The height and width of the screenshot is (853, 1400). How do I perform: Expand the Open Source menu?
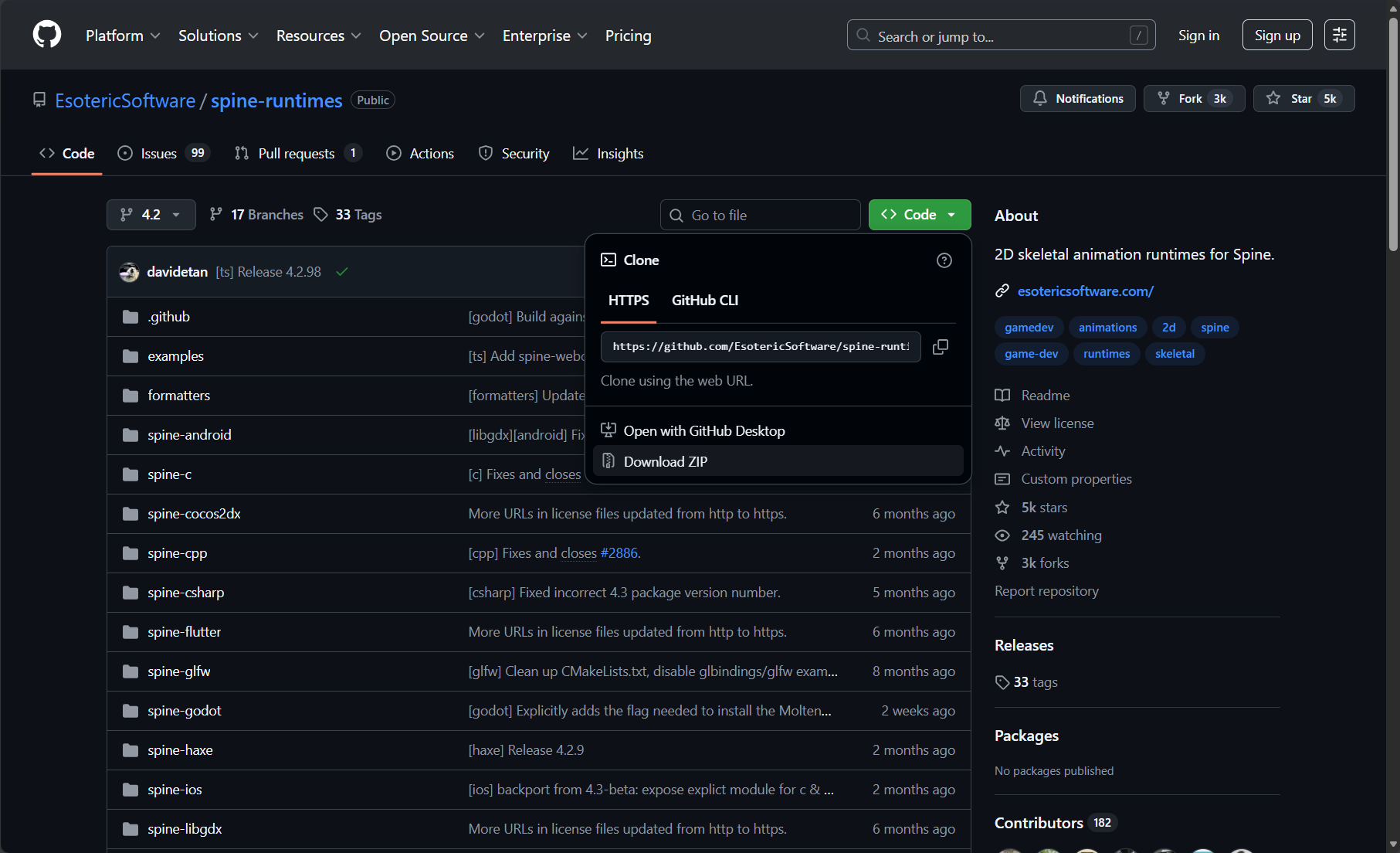432,36
